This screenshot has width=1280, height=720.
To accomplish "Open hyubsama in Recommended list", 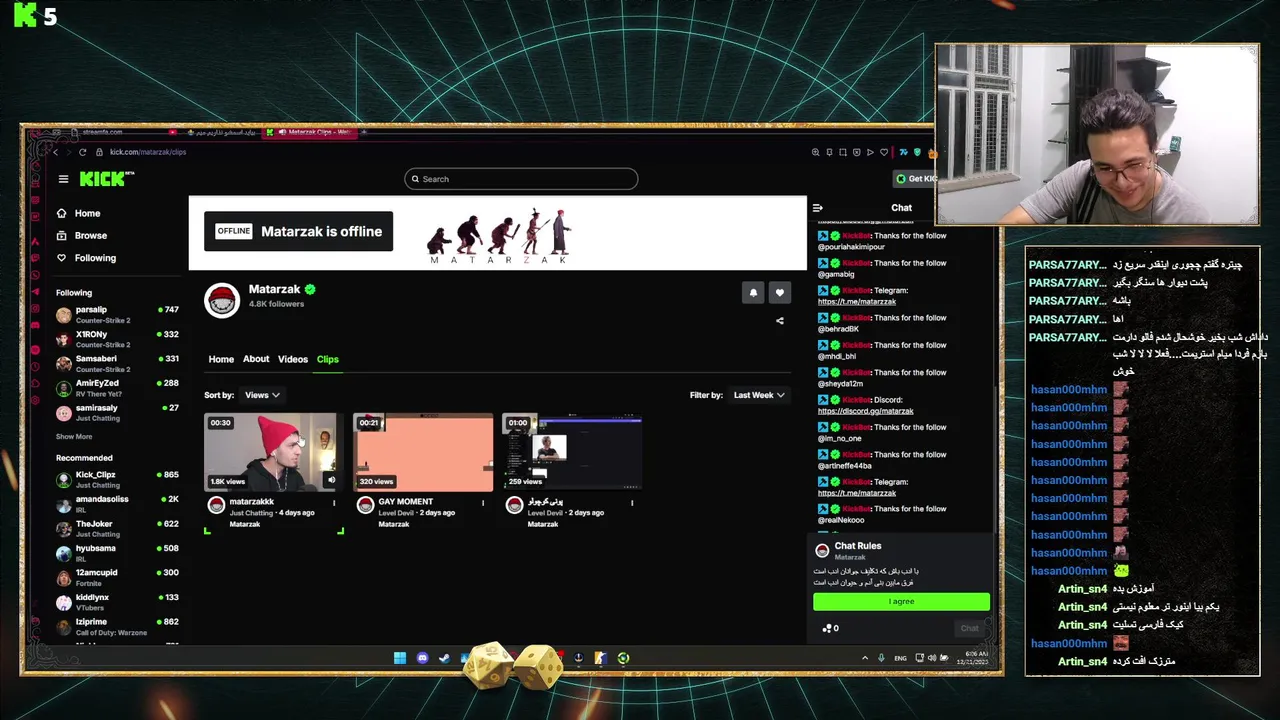I will coord(117,552).
